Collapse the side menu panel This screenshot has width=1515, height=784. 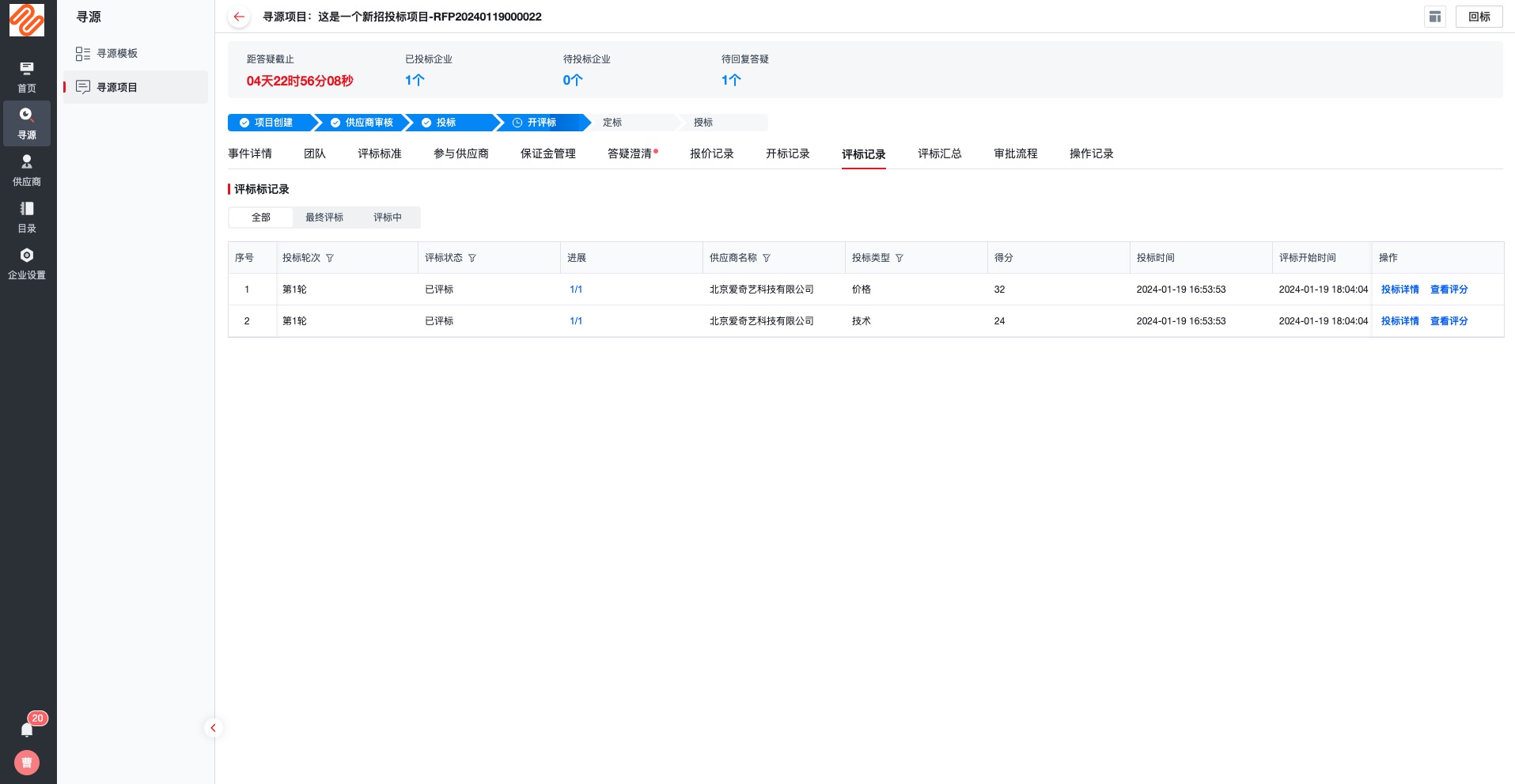213,728
